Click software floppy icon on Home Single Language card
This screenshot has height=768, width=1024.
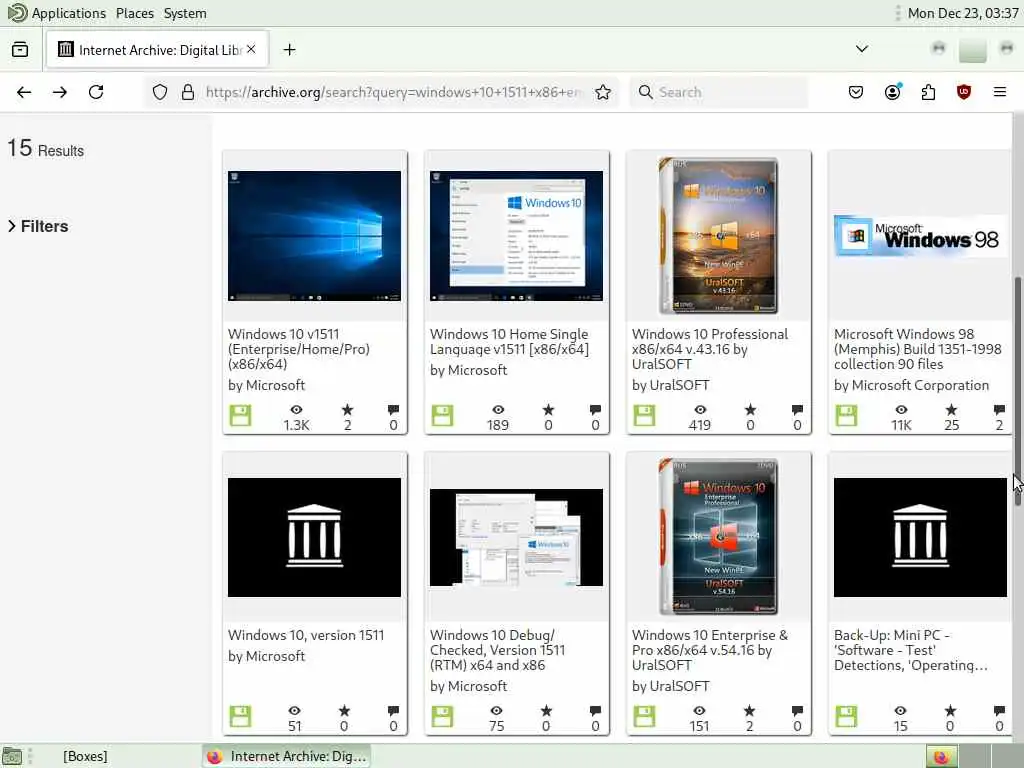[442, 415]
